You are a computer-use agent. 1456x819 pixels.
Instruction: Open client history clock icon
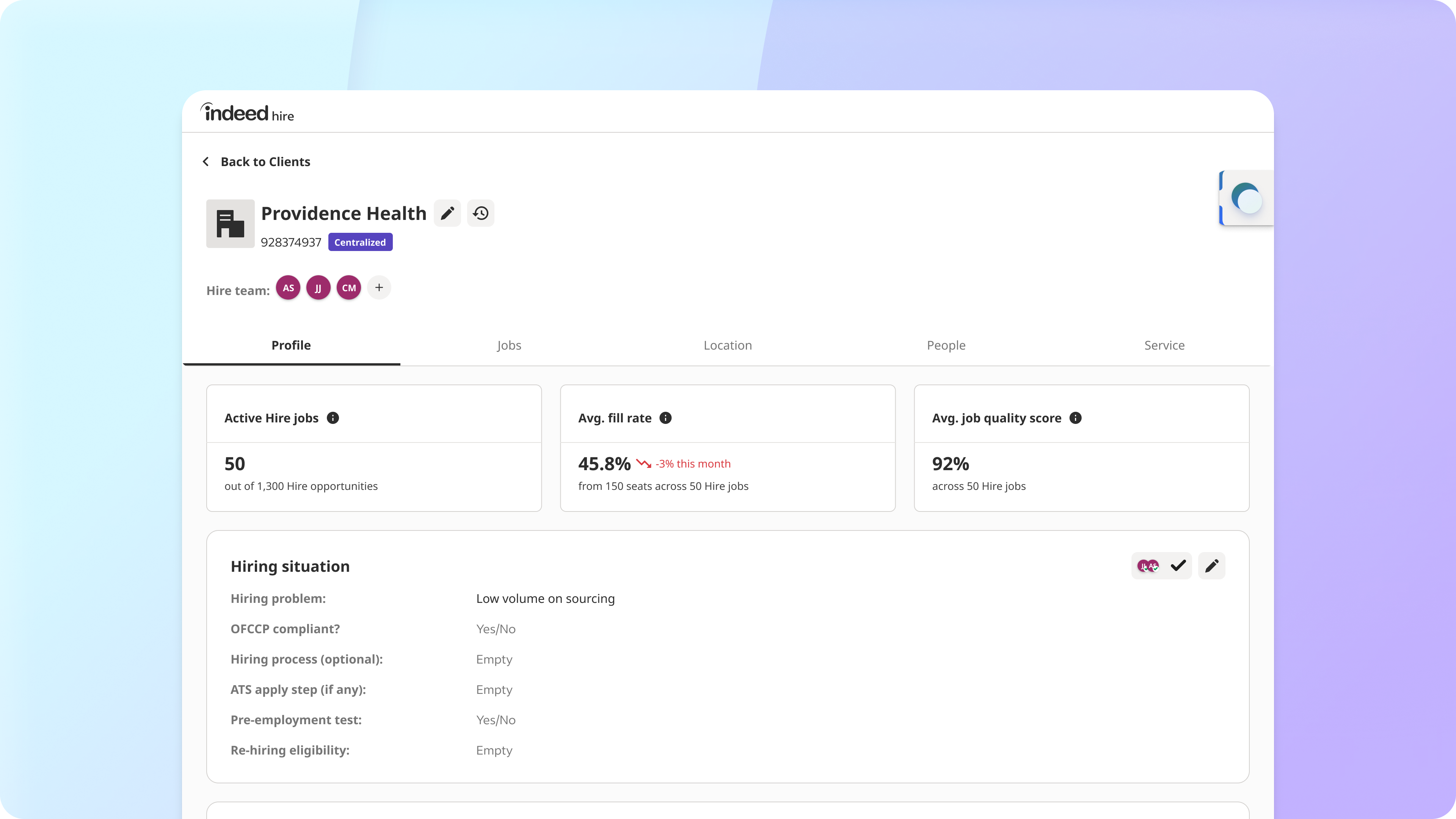(x=480, y=213)
